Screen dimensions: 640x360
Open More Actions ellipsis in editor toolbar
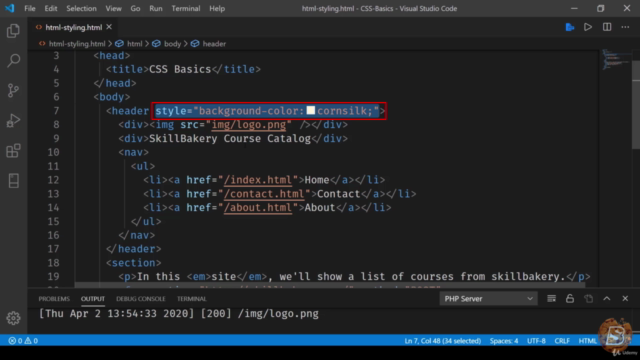tap(625, 27)
